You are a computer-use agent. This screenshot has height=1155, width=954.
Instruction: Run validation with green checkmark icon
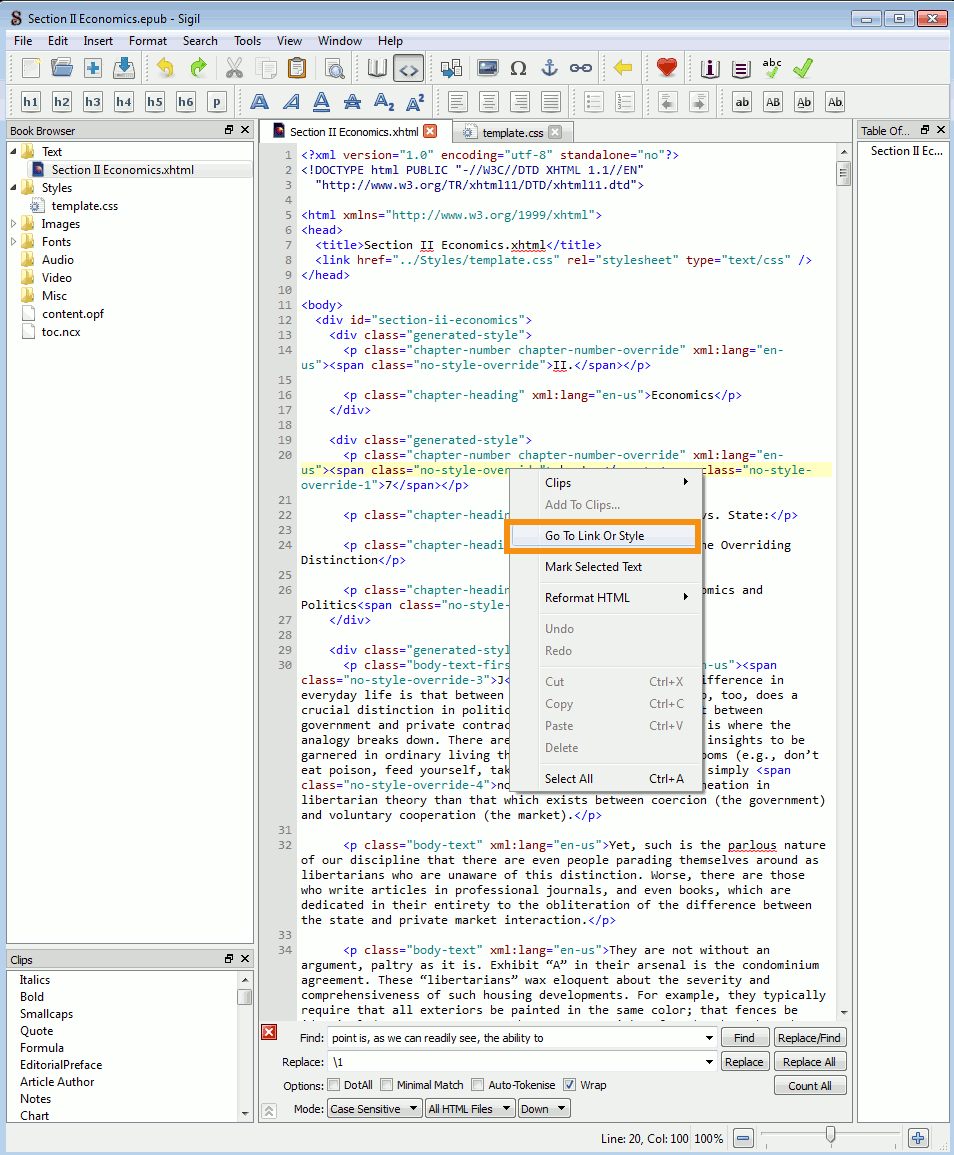802,68
